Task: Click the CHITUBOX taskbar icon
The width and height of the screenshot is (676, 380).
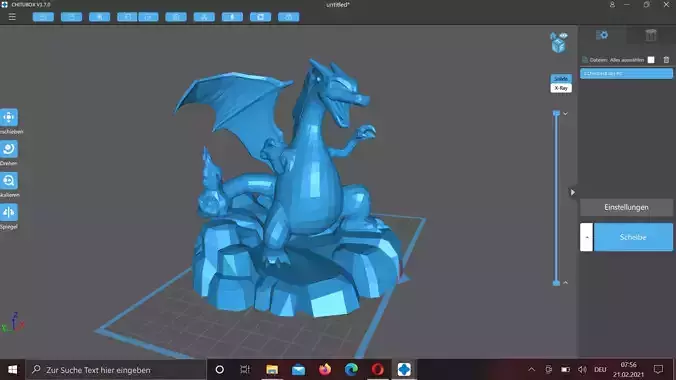Action: tap(404, 370)
